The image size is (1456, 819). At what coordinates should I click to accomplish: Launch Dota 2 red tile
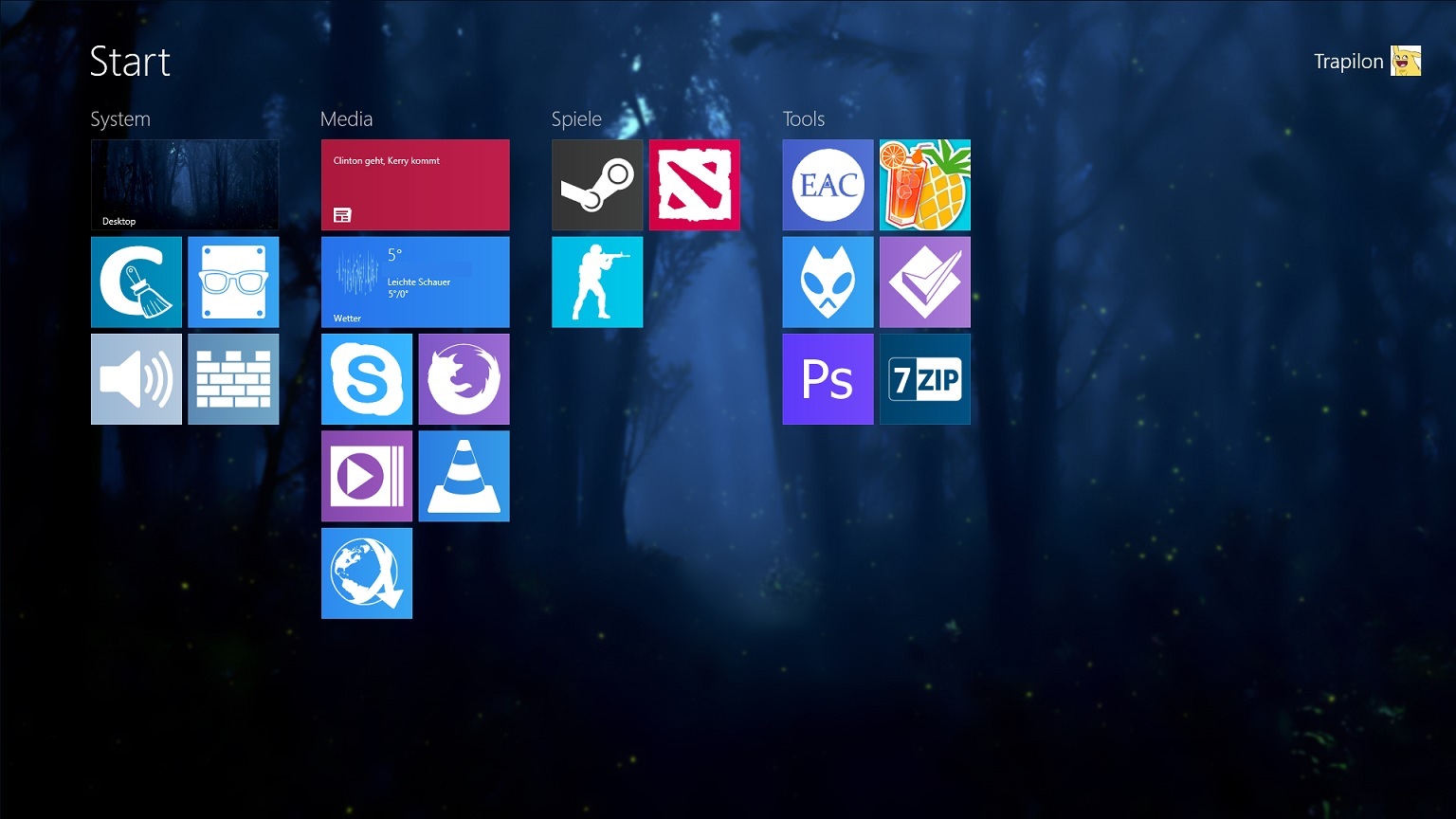[695, 185]
